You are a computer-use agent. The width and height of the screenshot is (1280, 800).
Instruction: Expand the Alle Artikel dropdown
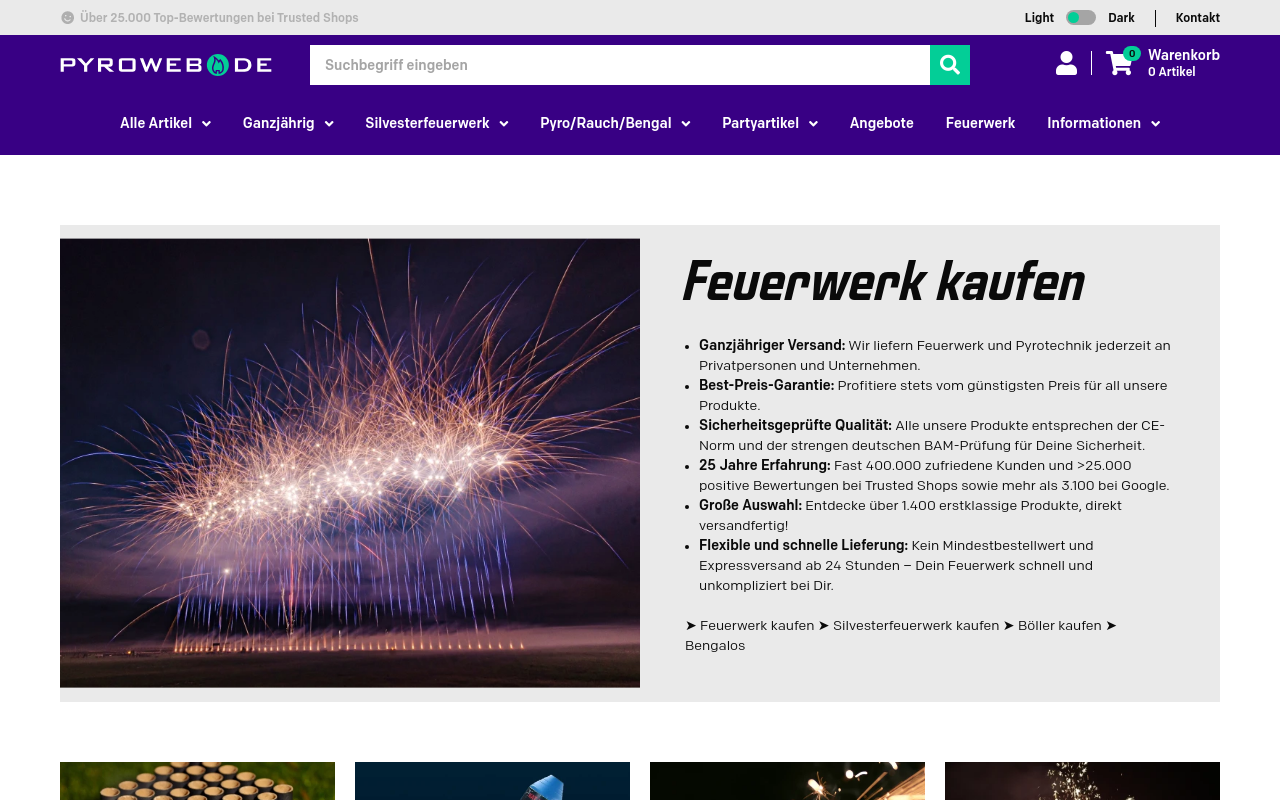165,123
